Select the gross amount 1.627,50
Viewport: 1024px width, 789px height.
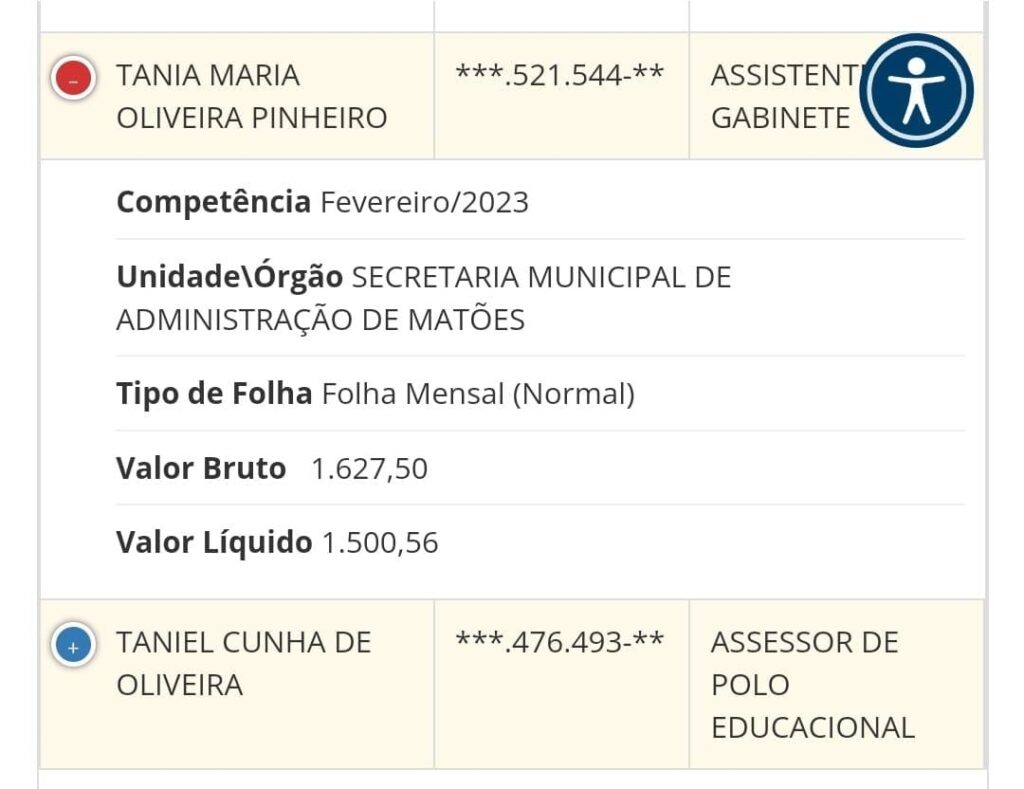[x=369, y=468]
